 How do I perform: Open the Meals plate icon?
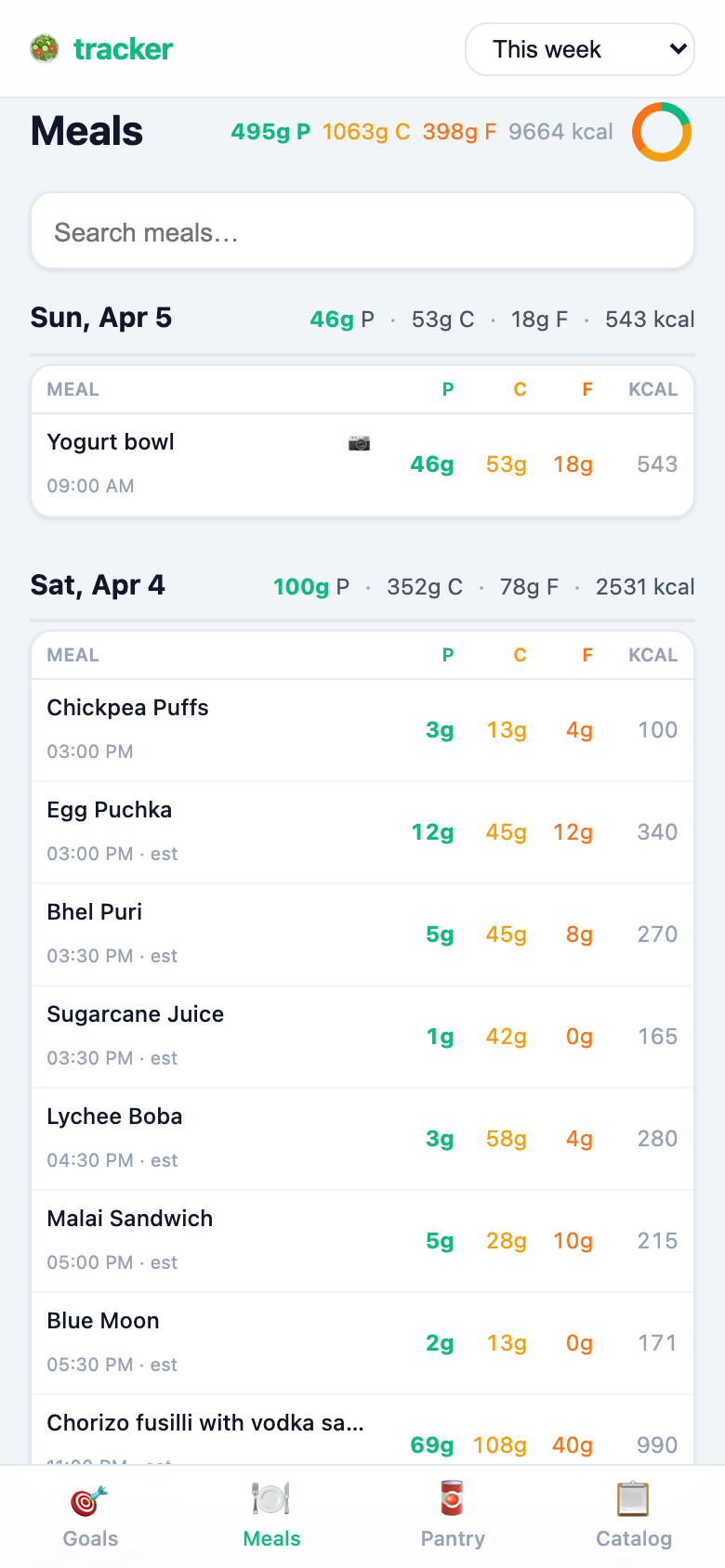(x=271, y=1499)
